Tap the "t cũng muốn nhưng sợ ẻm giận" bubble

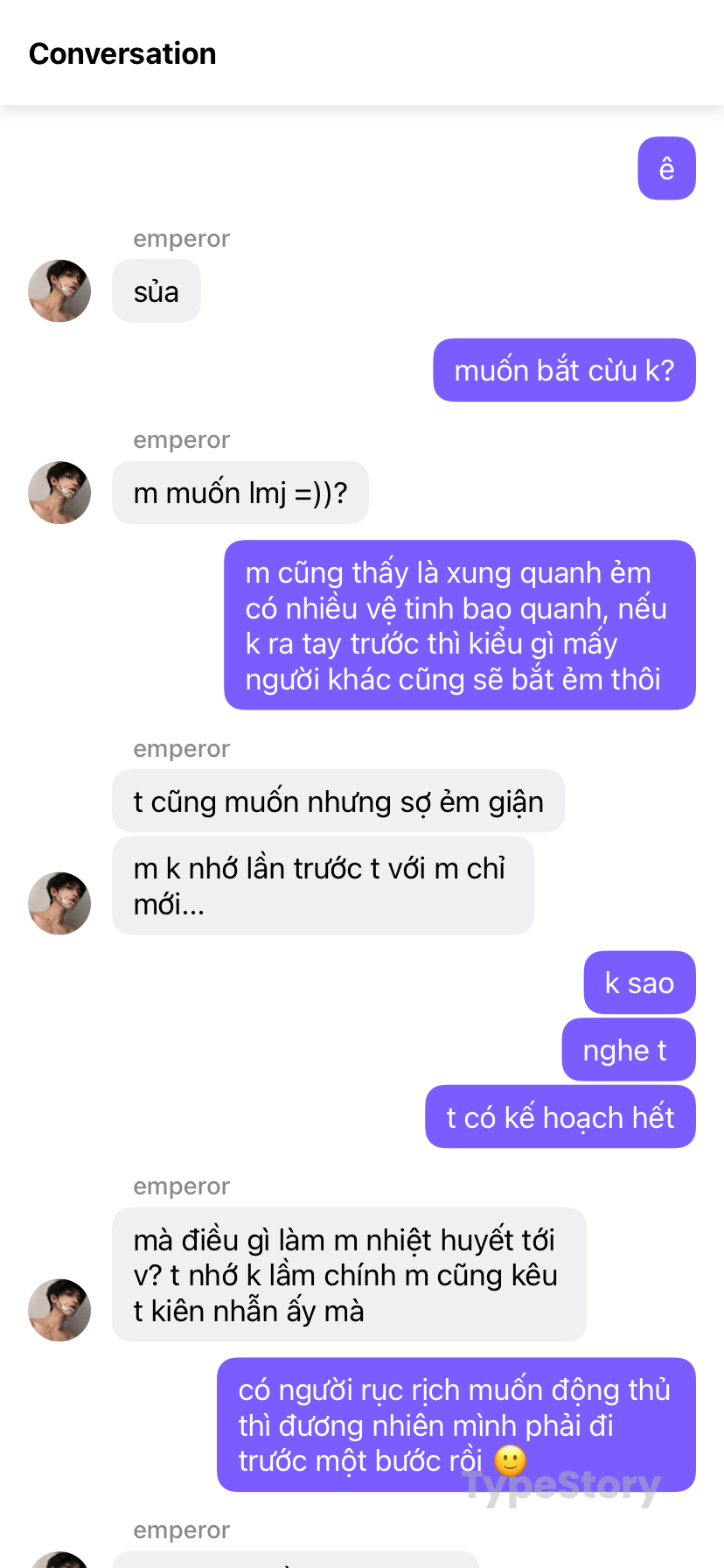tap(338, 801)
